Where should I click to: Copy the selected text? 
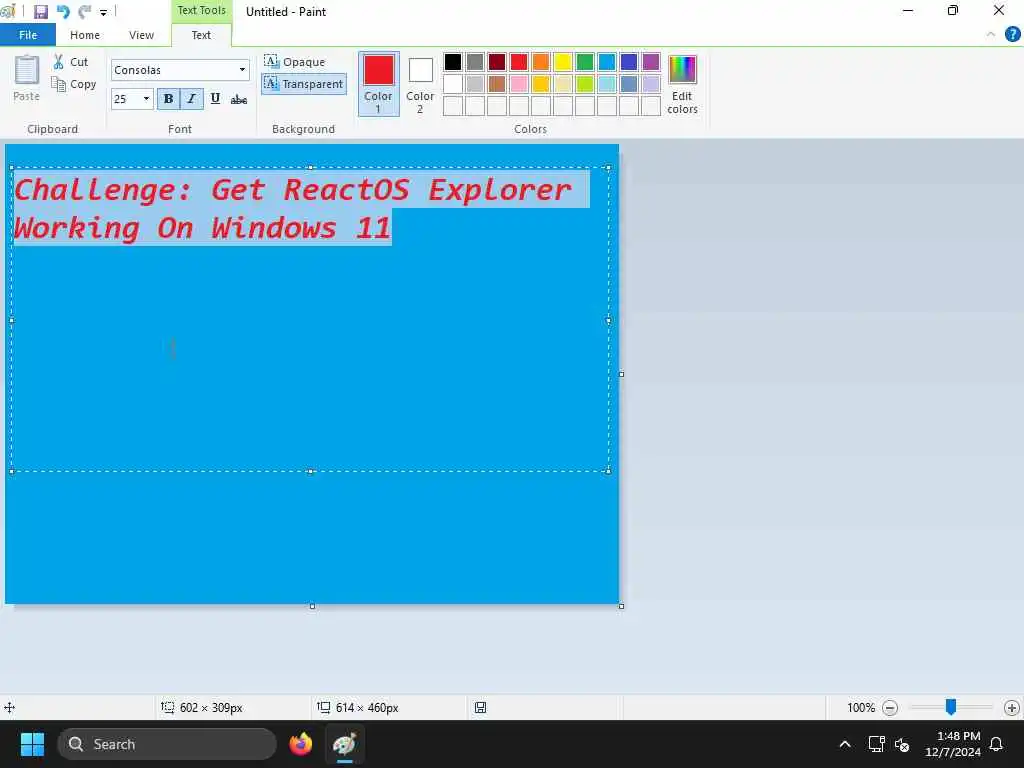pyautogui.click(x=74, y=84)
